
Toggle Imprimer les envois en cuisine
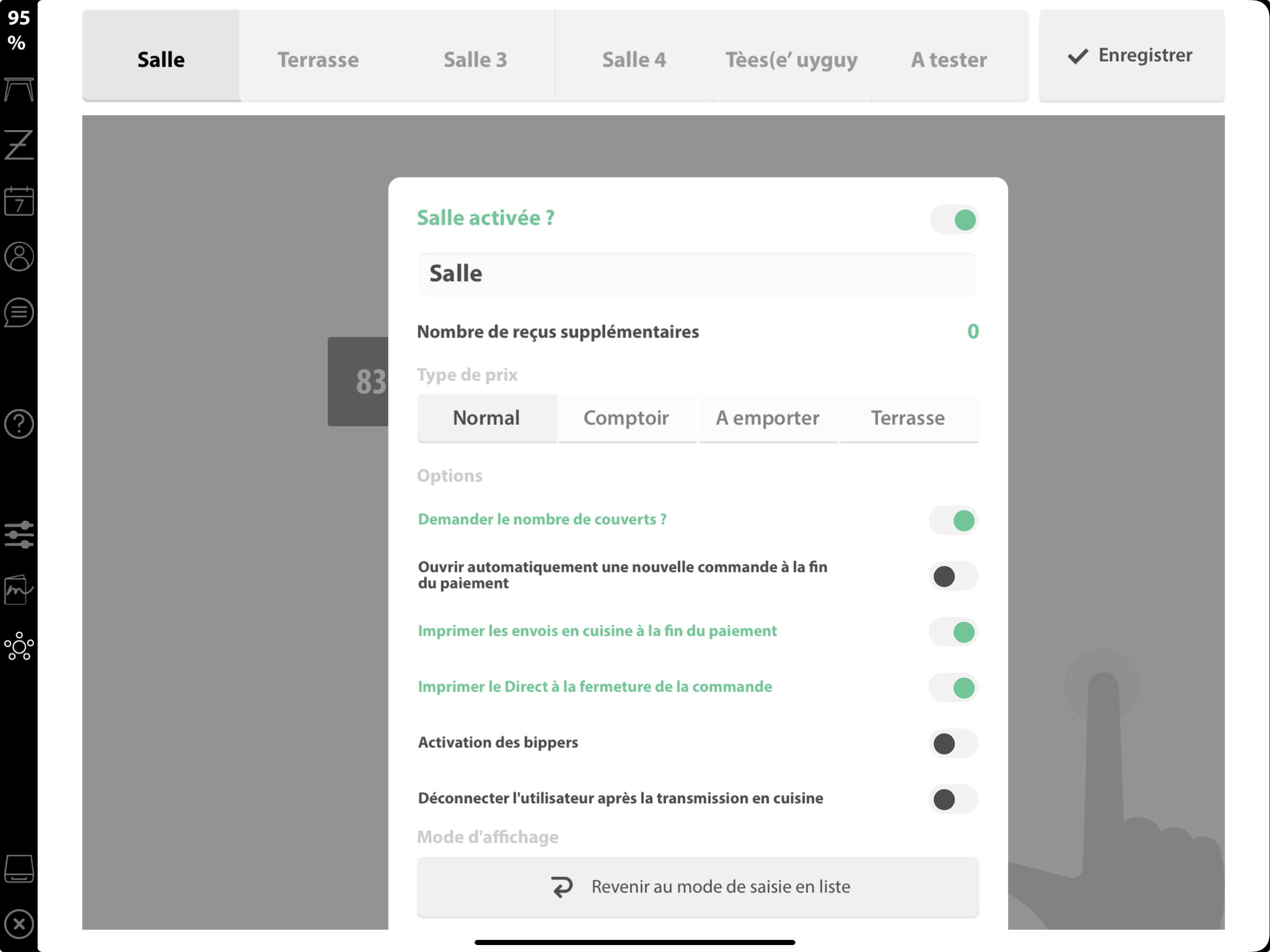[953, 632]
